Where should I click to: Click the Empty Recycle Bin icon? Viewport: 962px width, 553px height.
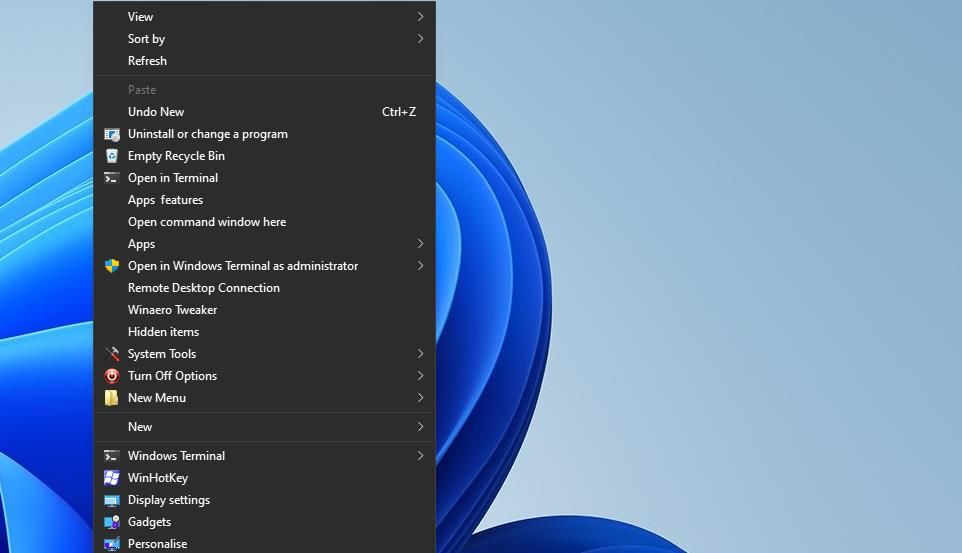coord(112,156)
